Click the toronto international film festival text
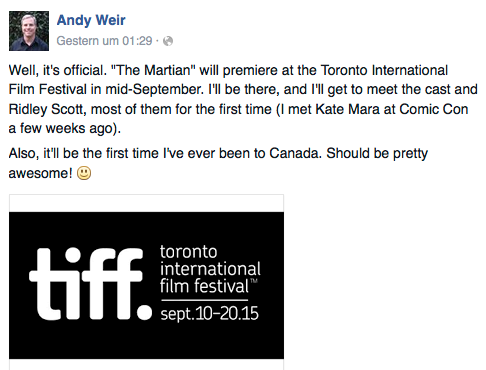 point(210,269)
